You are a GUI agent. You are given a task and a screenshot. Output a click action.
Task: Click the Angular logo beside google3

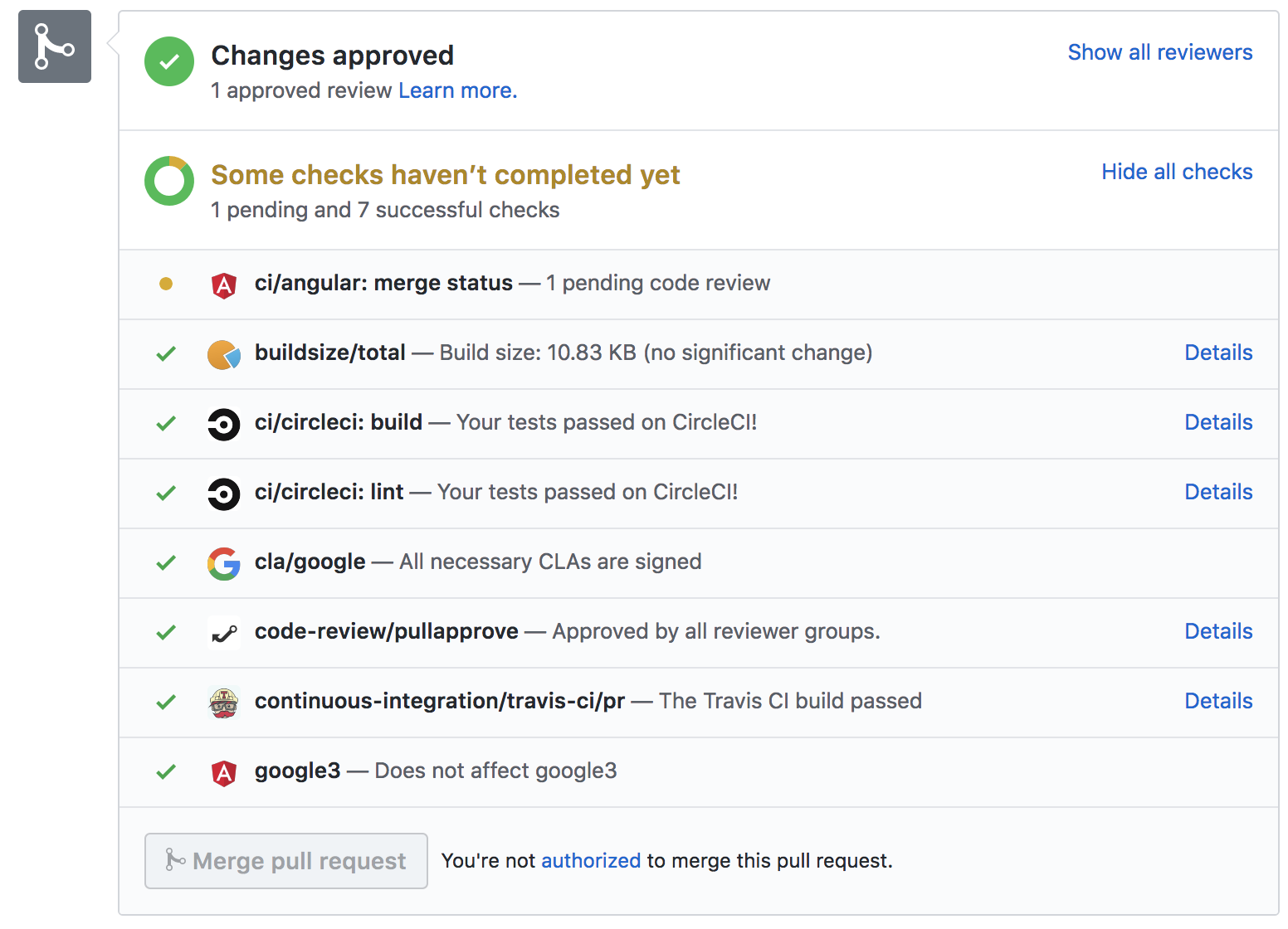pyautogui.click(x=224, y=772)
